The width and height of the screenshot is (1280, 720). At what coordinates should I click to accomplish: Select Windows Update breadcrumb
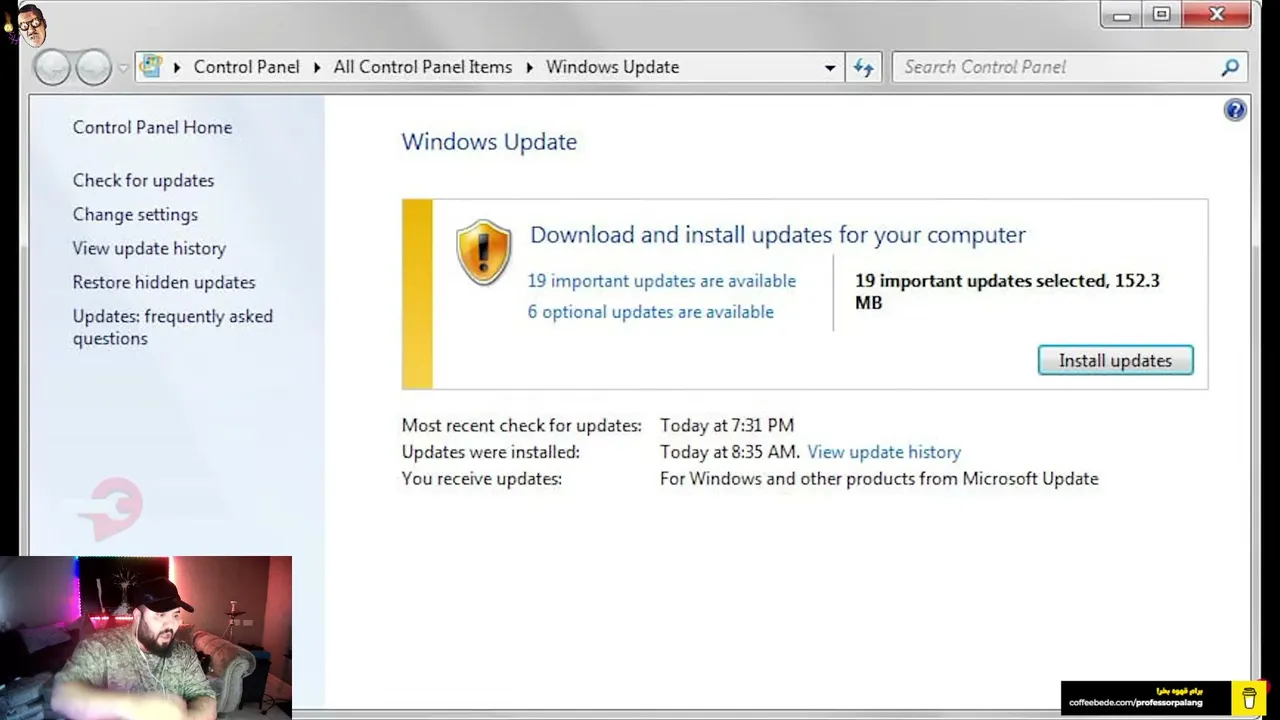612,67
